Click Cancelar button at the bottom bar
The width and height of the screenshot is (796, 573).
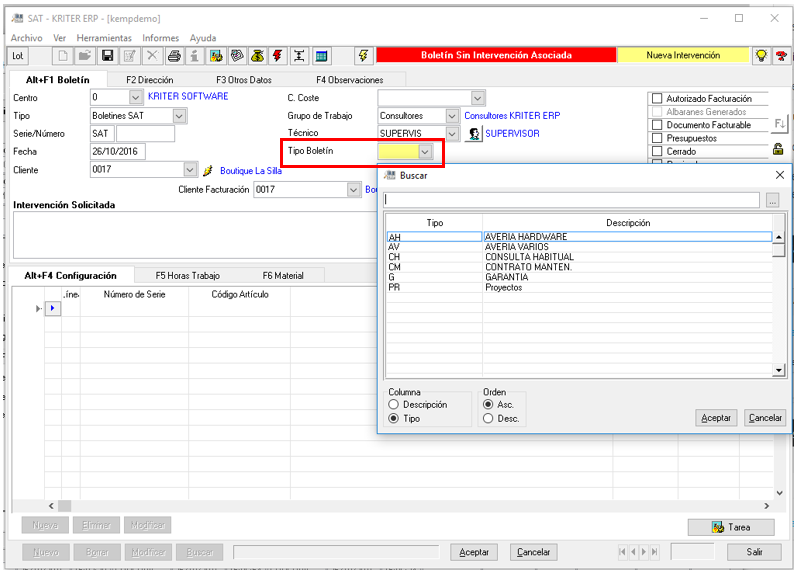[x=533, y=552]
